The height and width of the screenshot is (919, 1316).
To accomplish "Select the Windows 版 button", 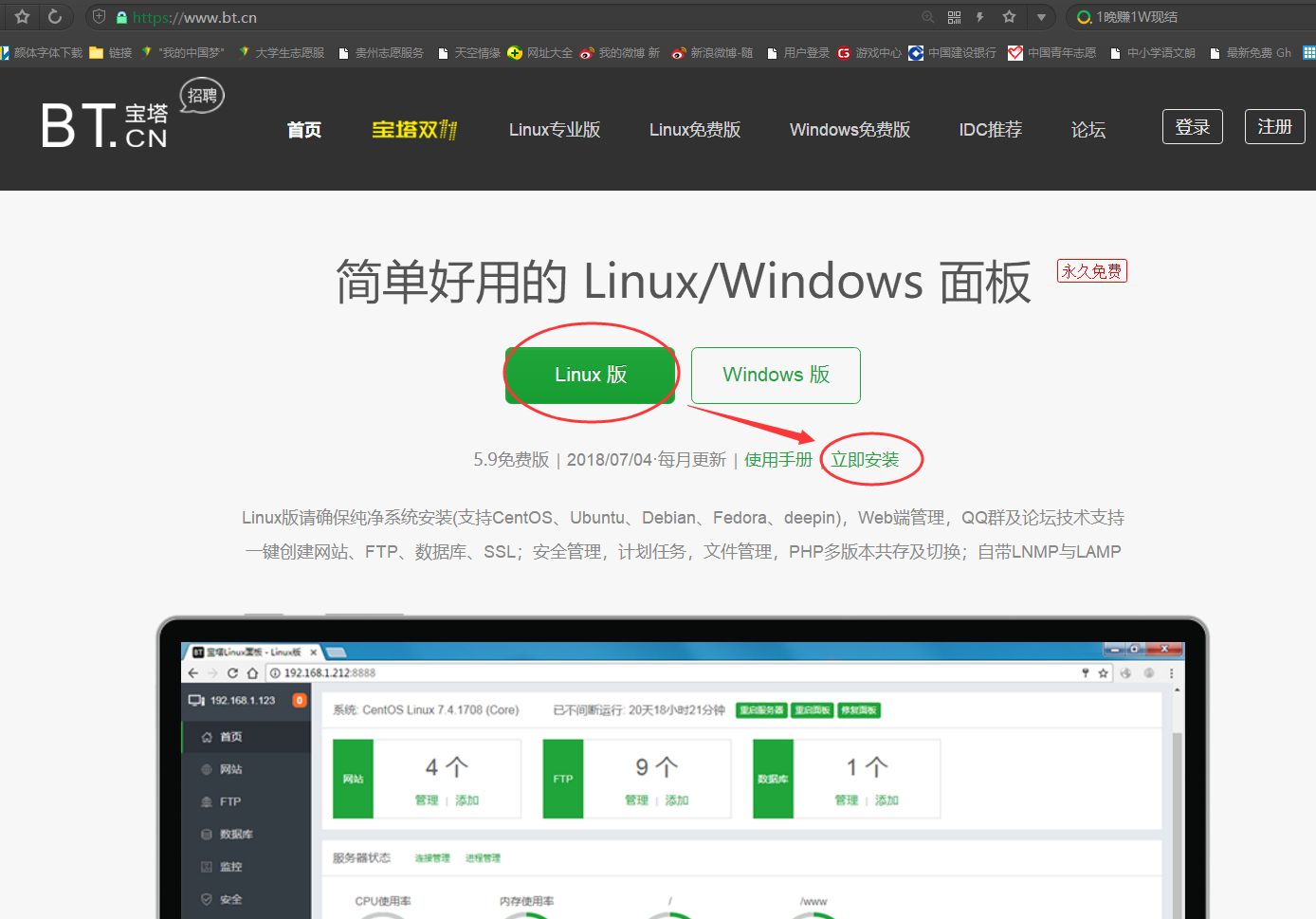I will tap(776, 376).
